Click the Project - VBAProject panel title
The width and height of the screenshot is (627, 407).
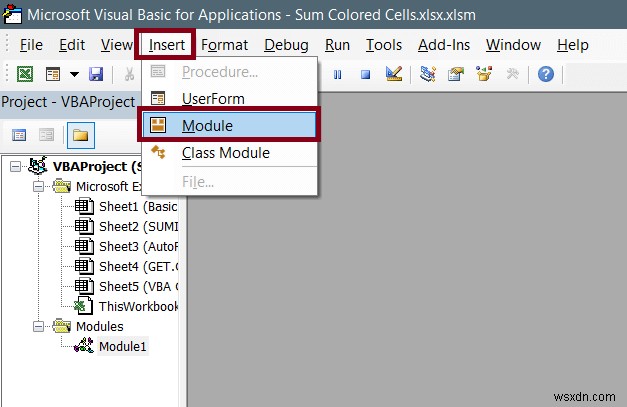(68, 102)
